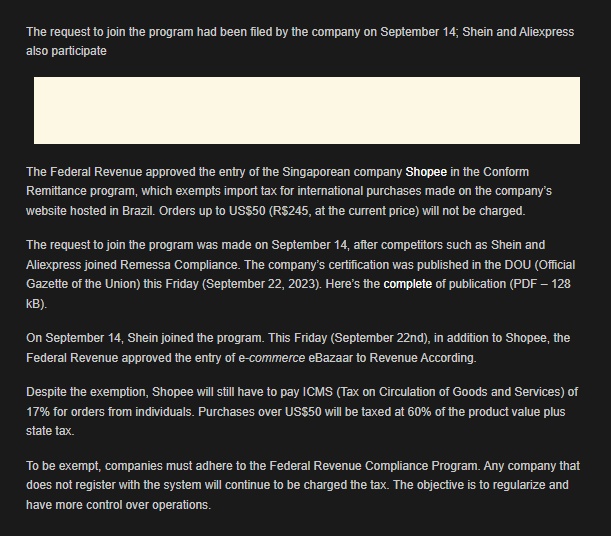Screen dimensions: 611x536
Task: Click the paragraph about Remessa Compliance certification
Action: (300, 274)
